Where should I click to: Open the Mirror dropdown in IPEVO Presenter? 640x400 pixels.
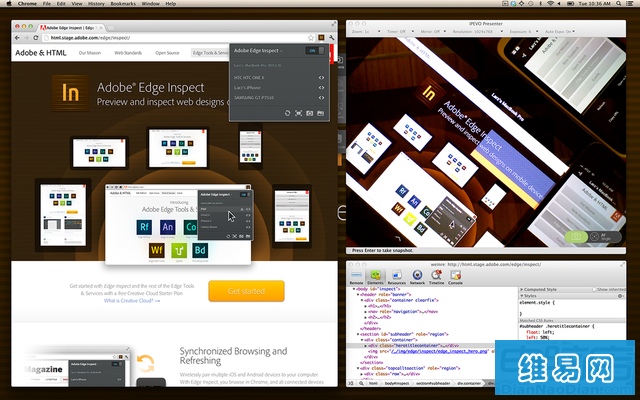pos(433,31)
